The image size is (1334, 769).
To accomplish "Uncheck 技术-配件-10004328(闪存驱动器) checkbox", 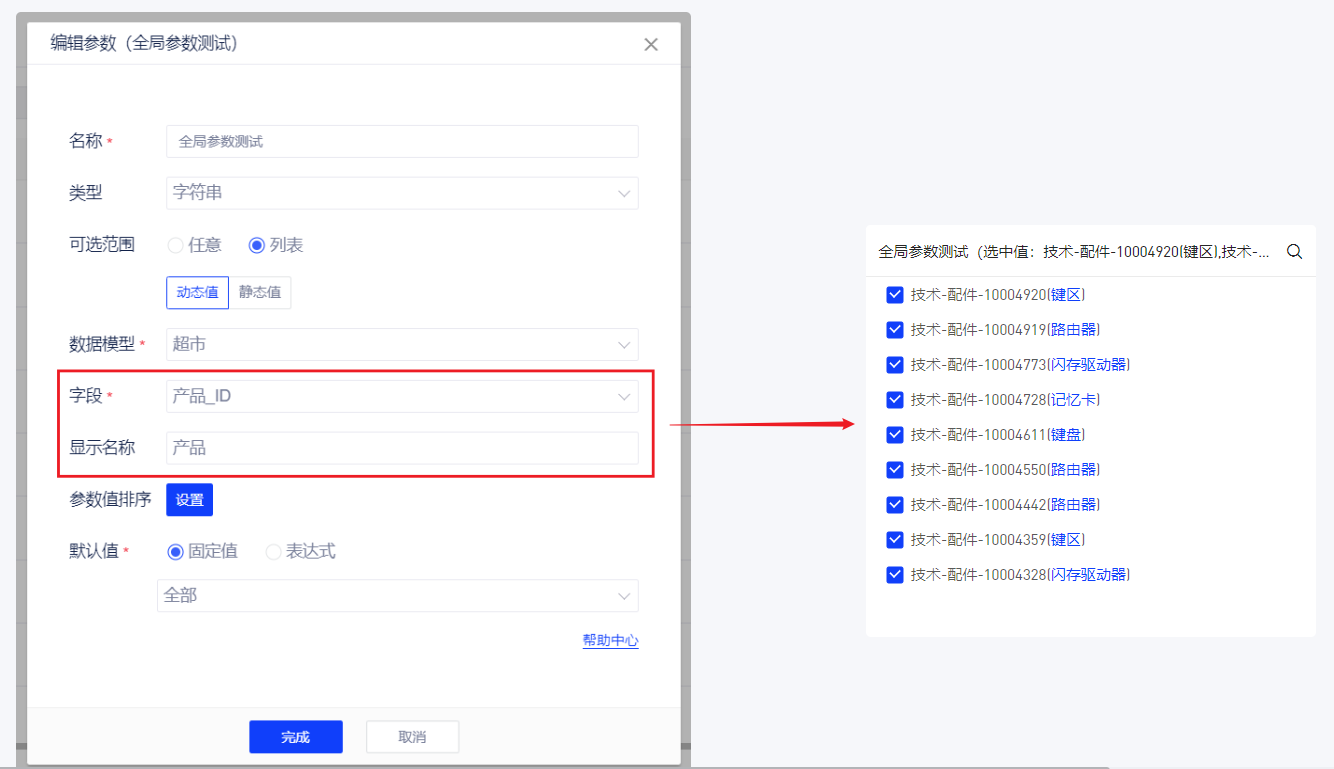I will (895, 575).
